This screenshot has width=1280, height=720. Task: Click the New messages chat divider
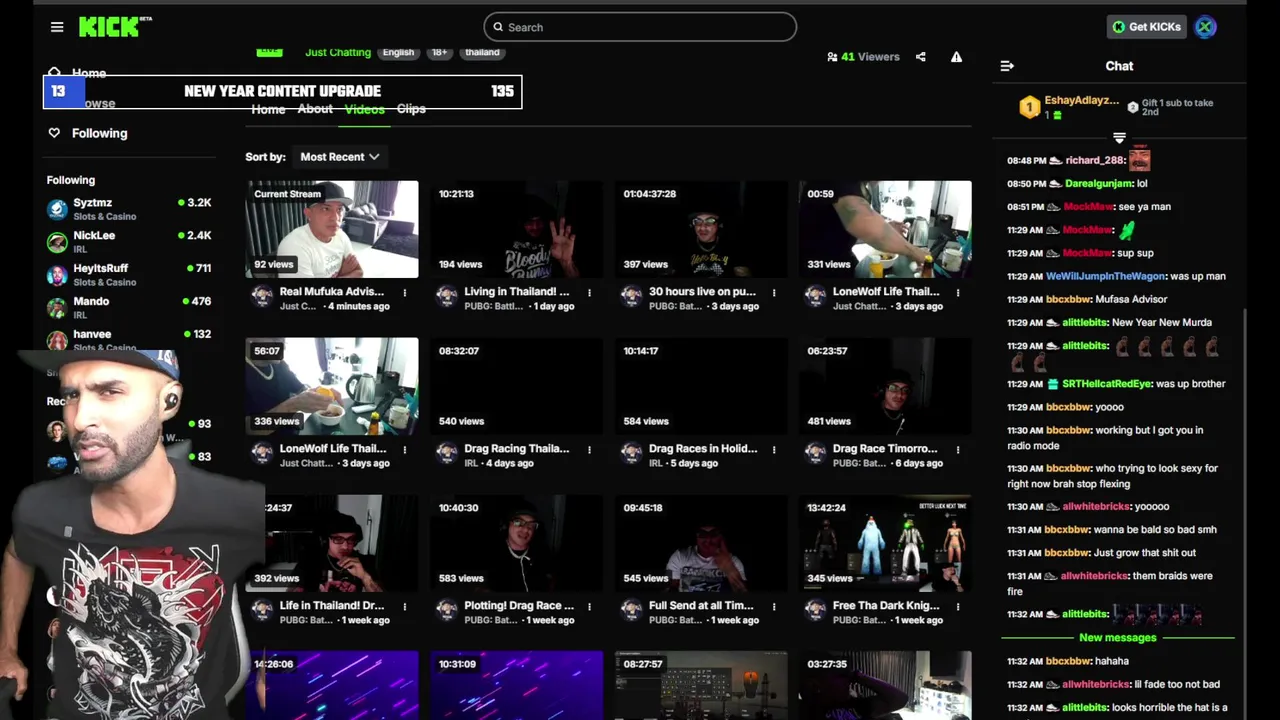[1118, 638]
